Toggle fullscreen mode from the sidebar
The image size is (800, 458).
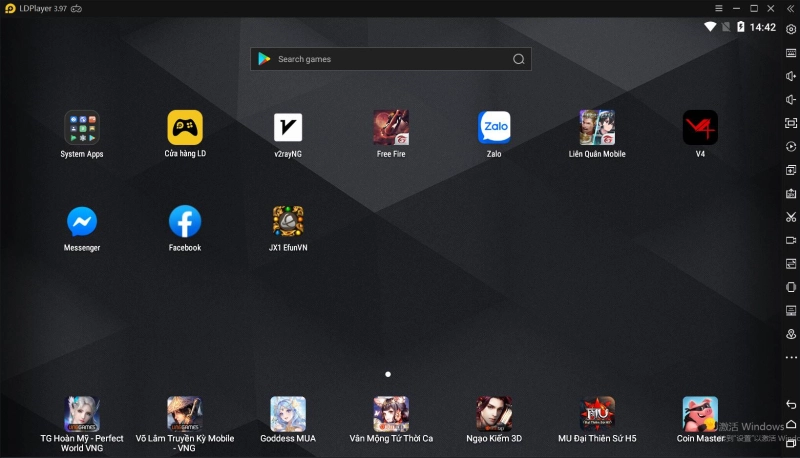[x=791, y=123]
